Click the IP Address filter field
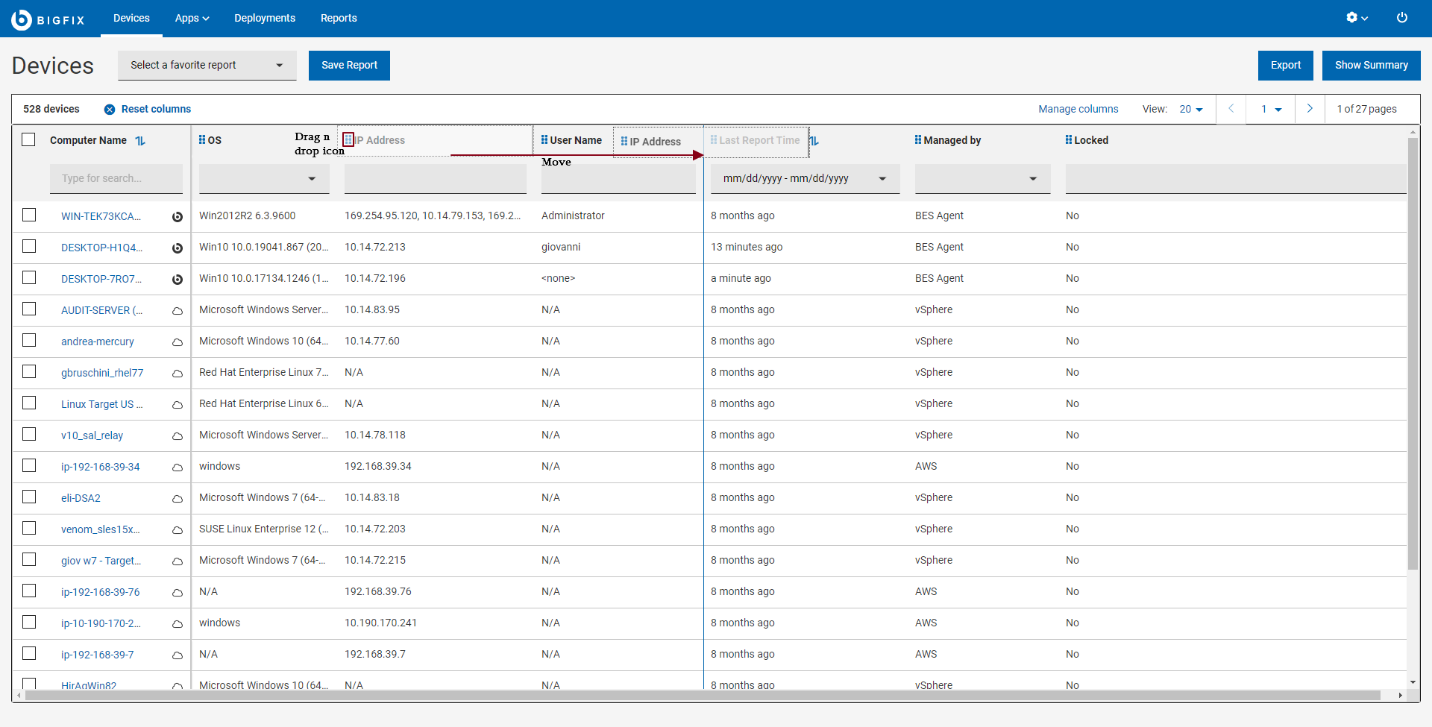Image resolution: width=1432 pixels, height=727 pixels. [435, 179]
